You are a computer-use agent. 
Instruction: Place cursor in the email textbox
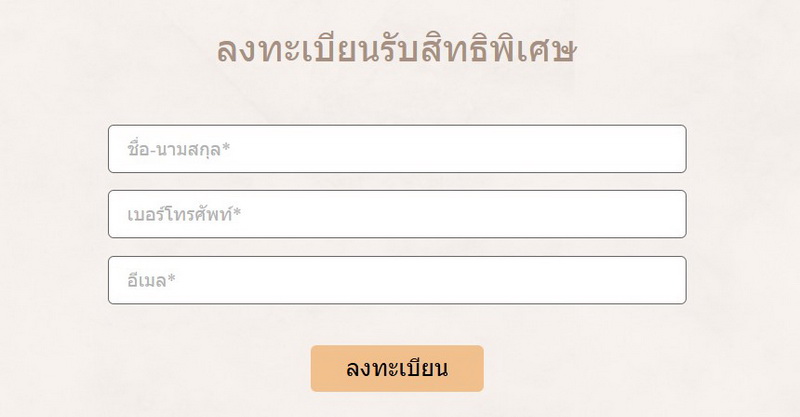click(397, 280)
